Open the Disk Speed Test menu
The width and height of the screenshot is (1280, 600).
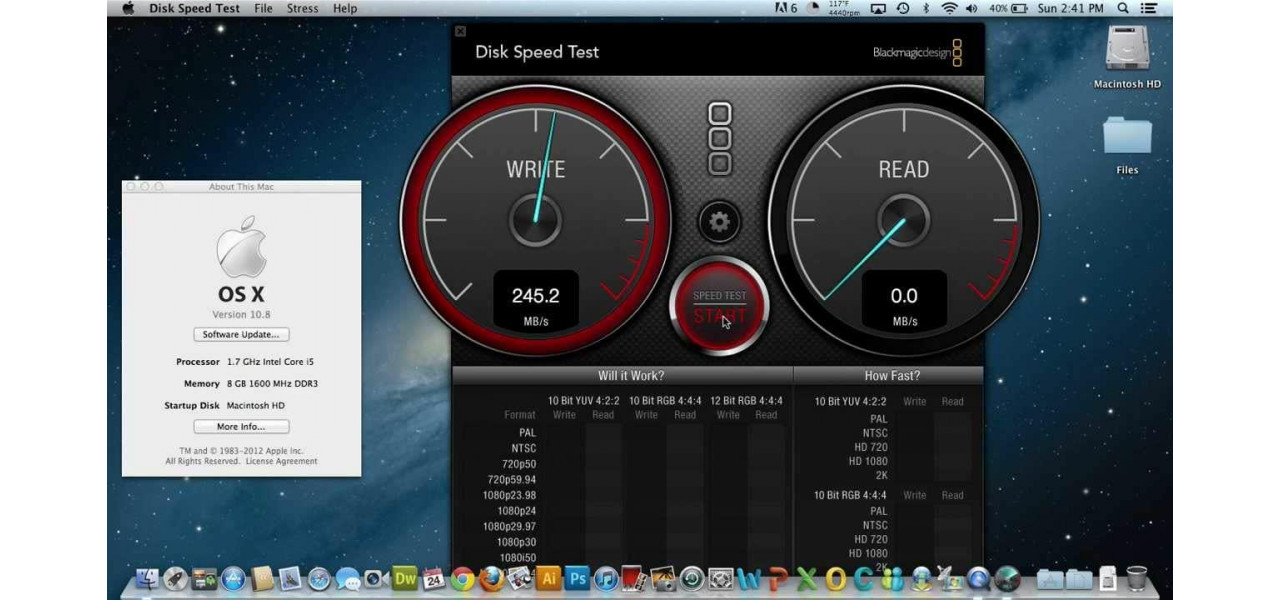pos(194,8)
